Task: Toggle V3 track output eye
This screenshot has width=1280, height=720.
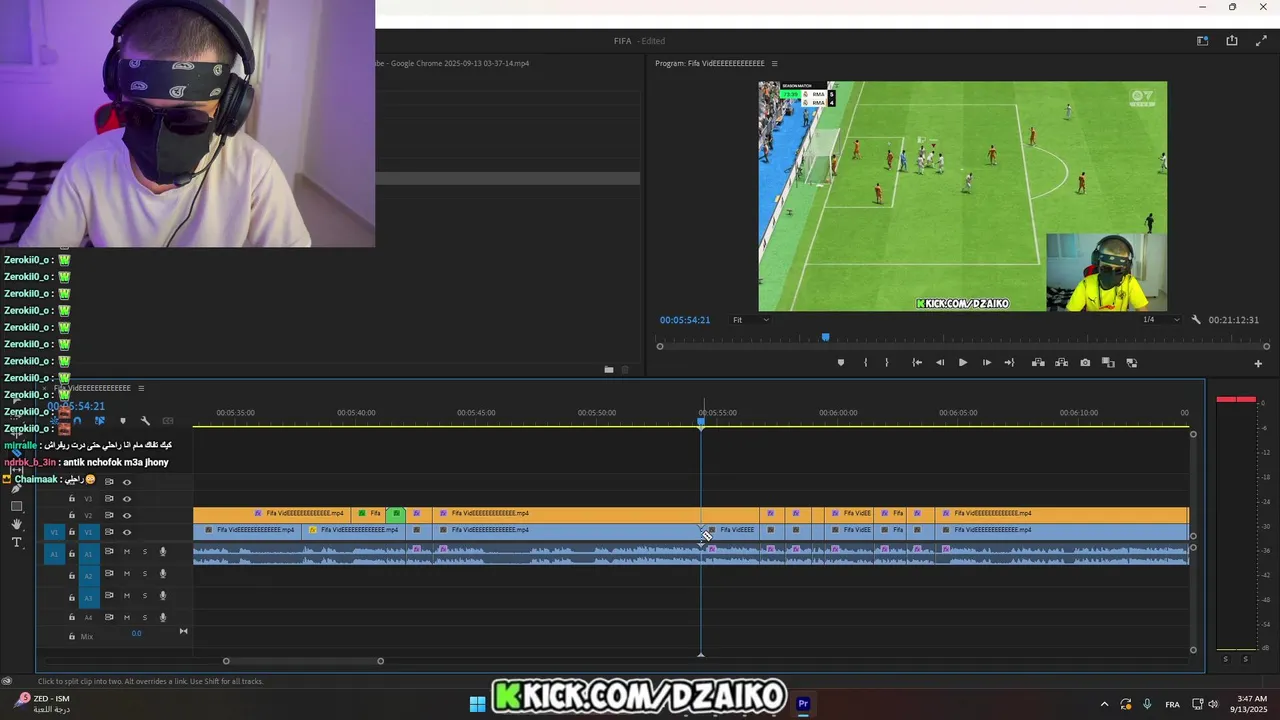Action: coord(127,499)
